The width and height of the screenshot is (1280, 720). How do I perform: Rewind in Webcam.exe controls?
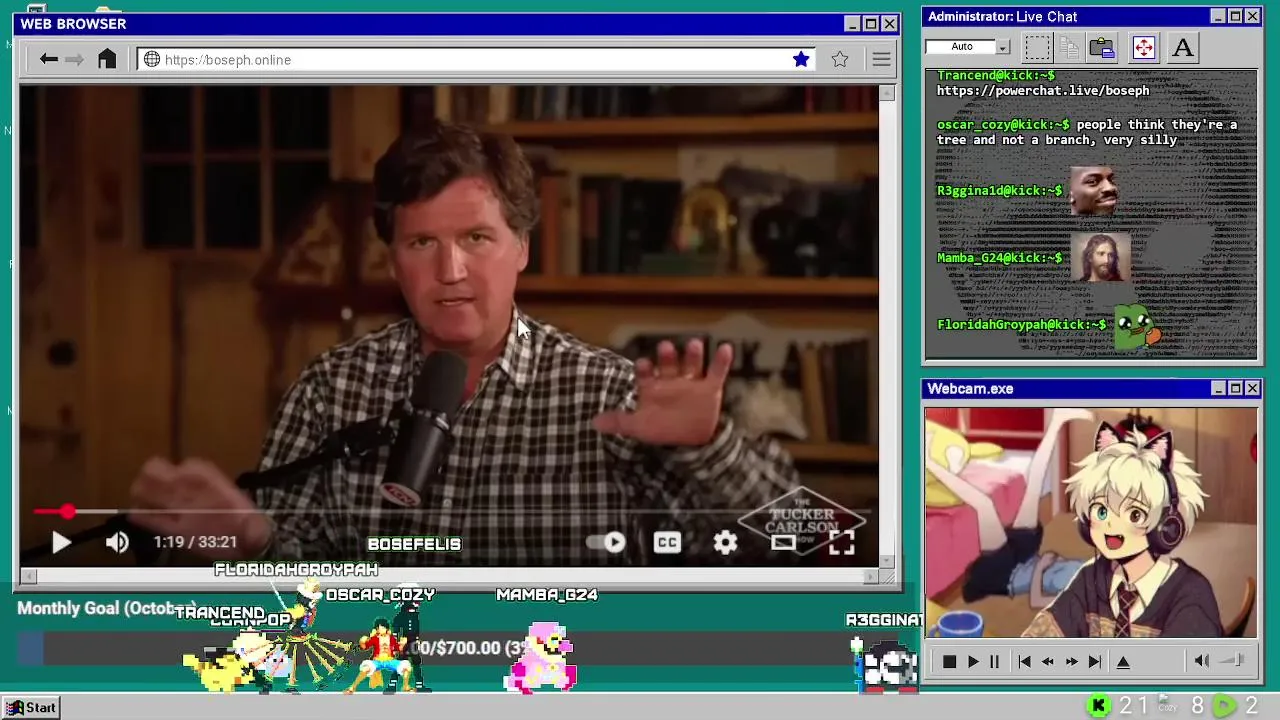pos(1047,661)
